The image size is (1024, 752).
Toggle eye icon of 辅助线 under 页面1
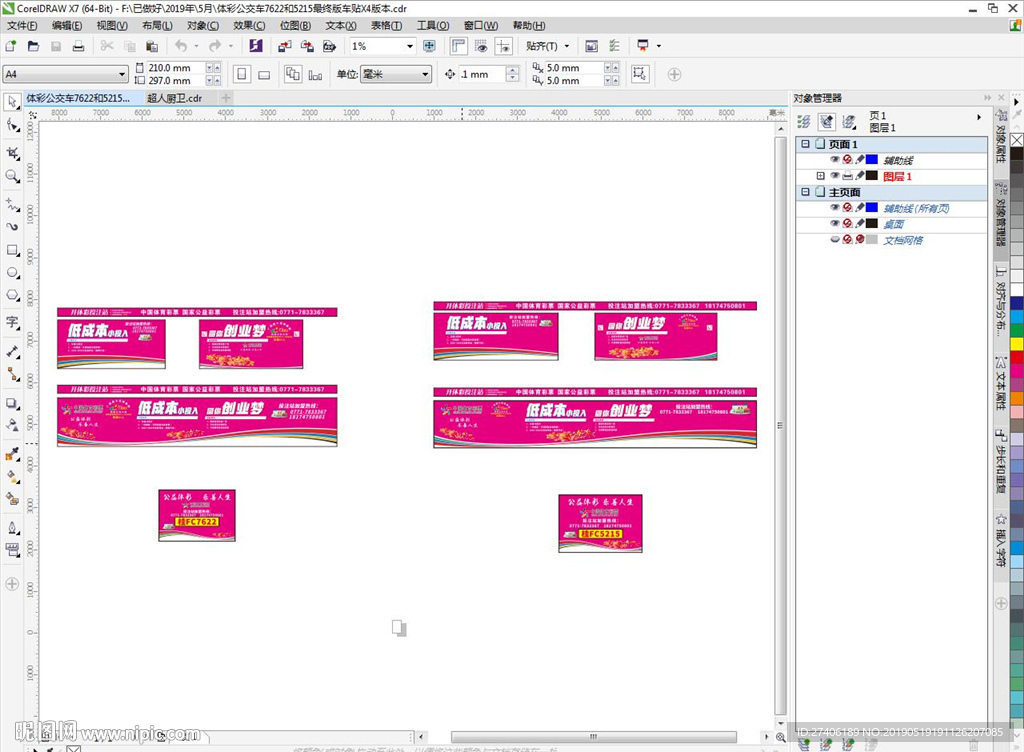(x=835, y=159)
